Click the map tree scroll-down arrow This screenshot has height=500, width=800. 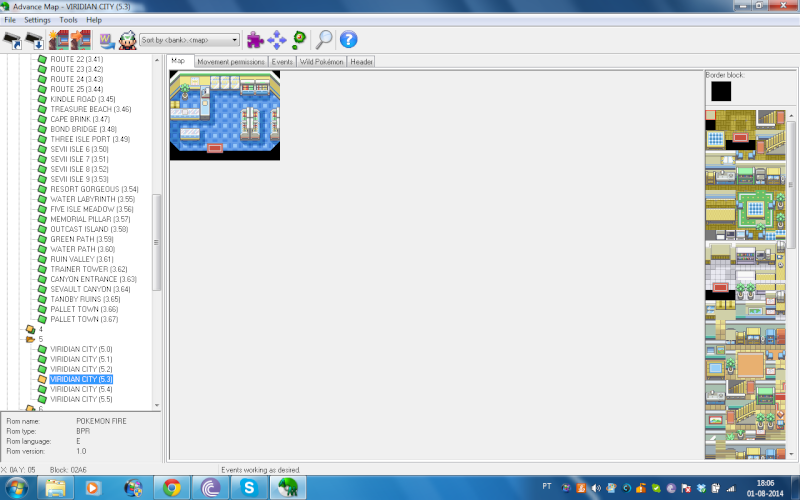click(157, 405)
